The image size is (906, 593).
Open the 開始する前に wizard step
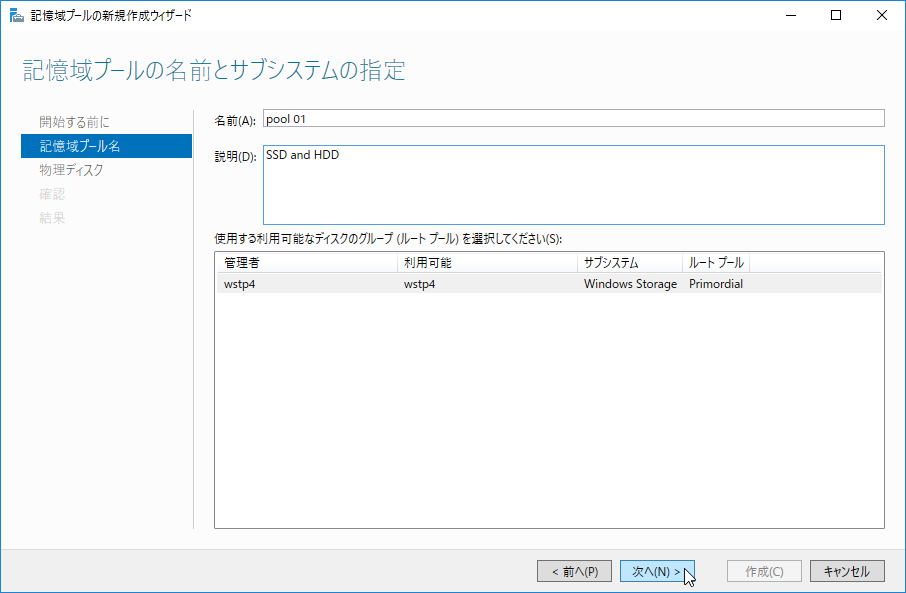[x=74, y=122]
